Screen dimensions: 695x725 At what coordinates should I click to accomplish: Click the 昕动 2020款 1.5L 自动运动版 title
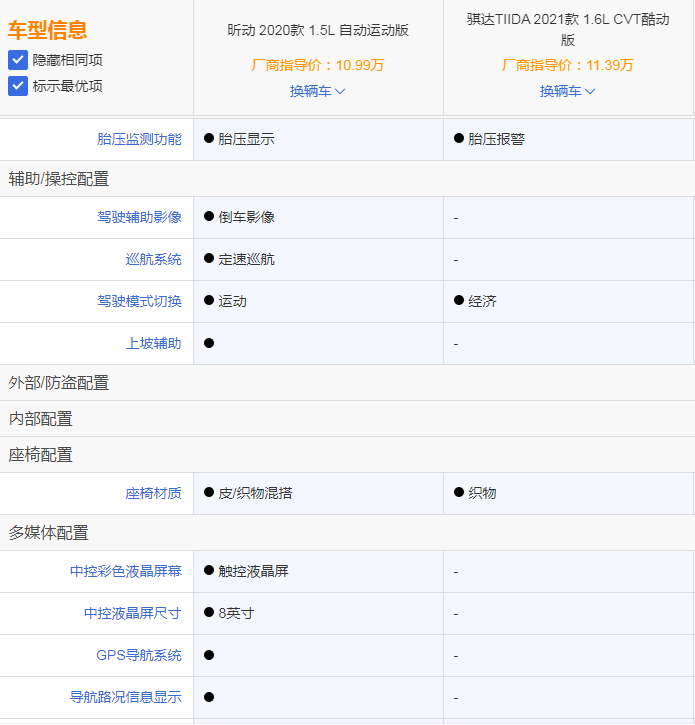tap(317, 30)
